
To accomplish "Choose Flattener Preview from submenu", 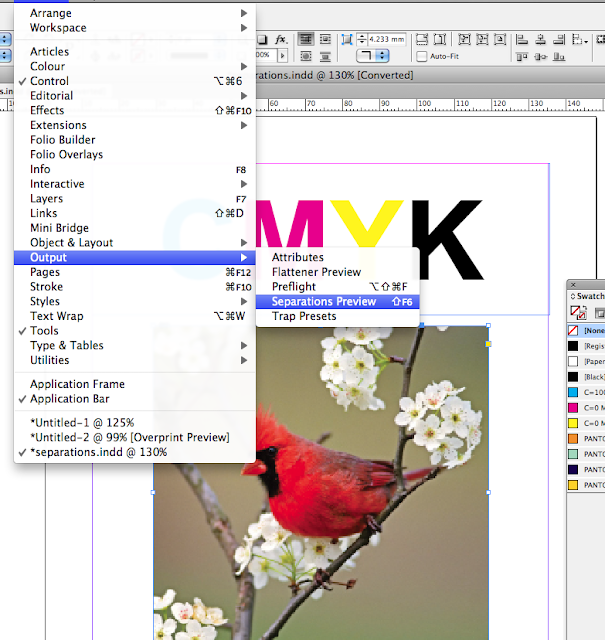I will pyautogui.click(x=338, y=272).
